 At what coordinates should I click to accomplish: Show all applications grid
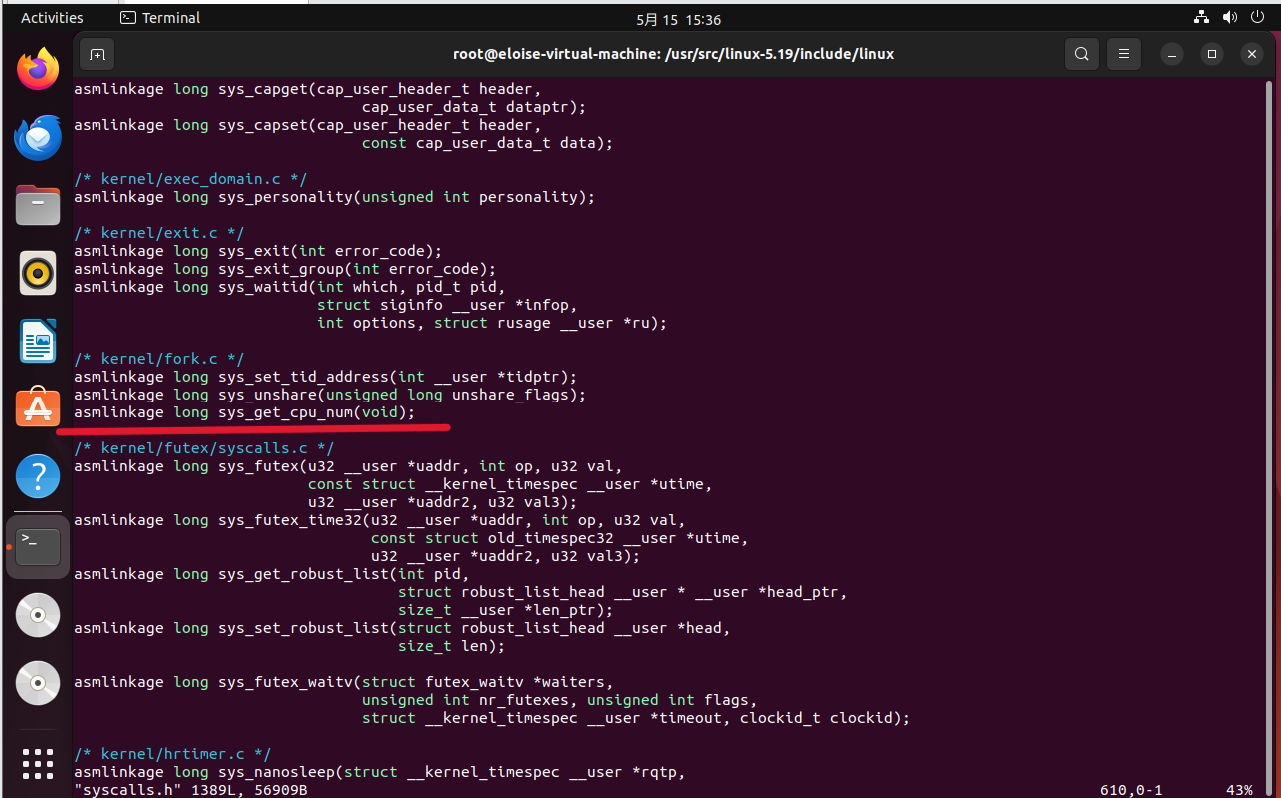38,764
